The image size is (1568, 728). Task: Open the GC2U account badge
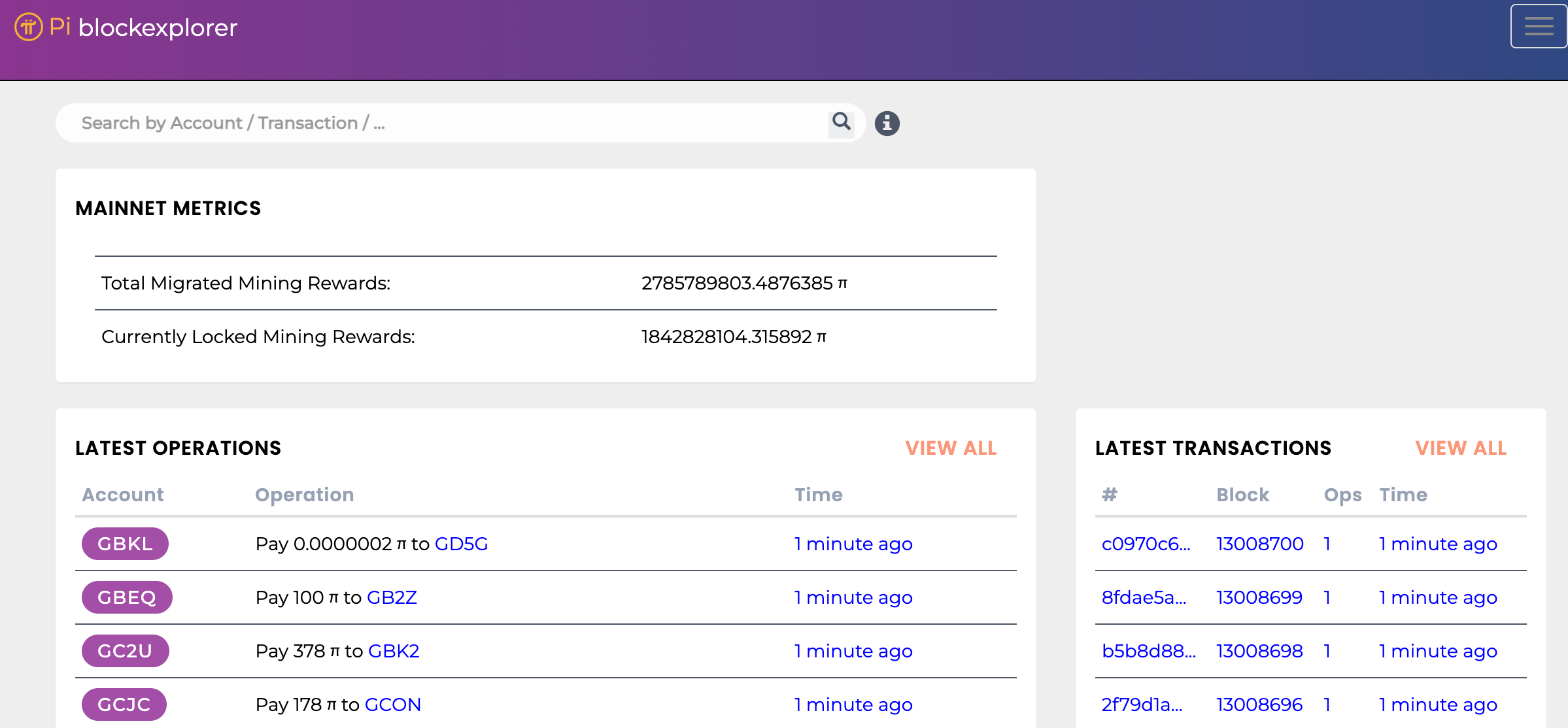(125, 651)
